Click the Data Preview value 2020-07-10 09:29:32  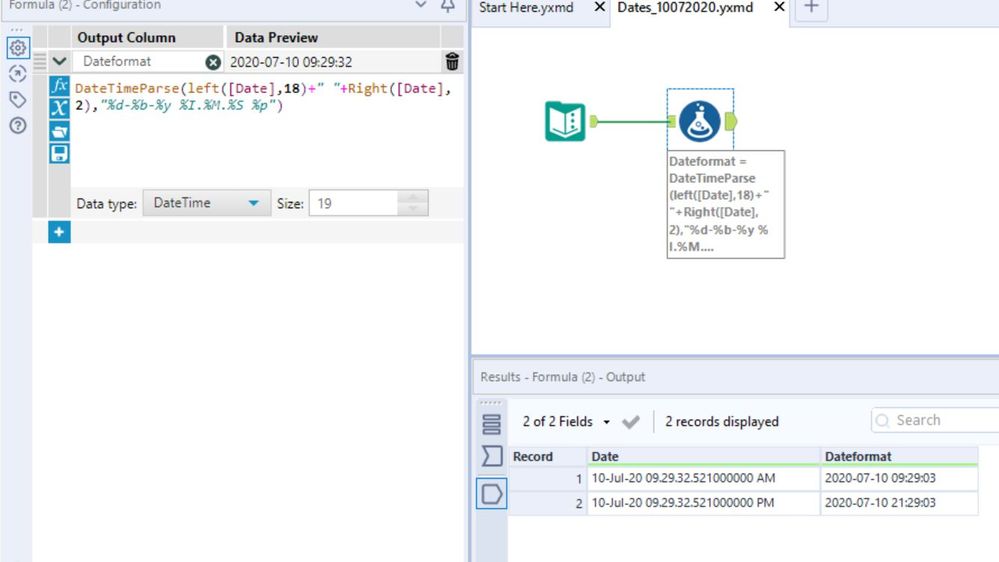[291, 62]
